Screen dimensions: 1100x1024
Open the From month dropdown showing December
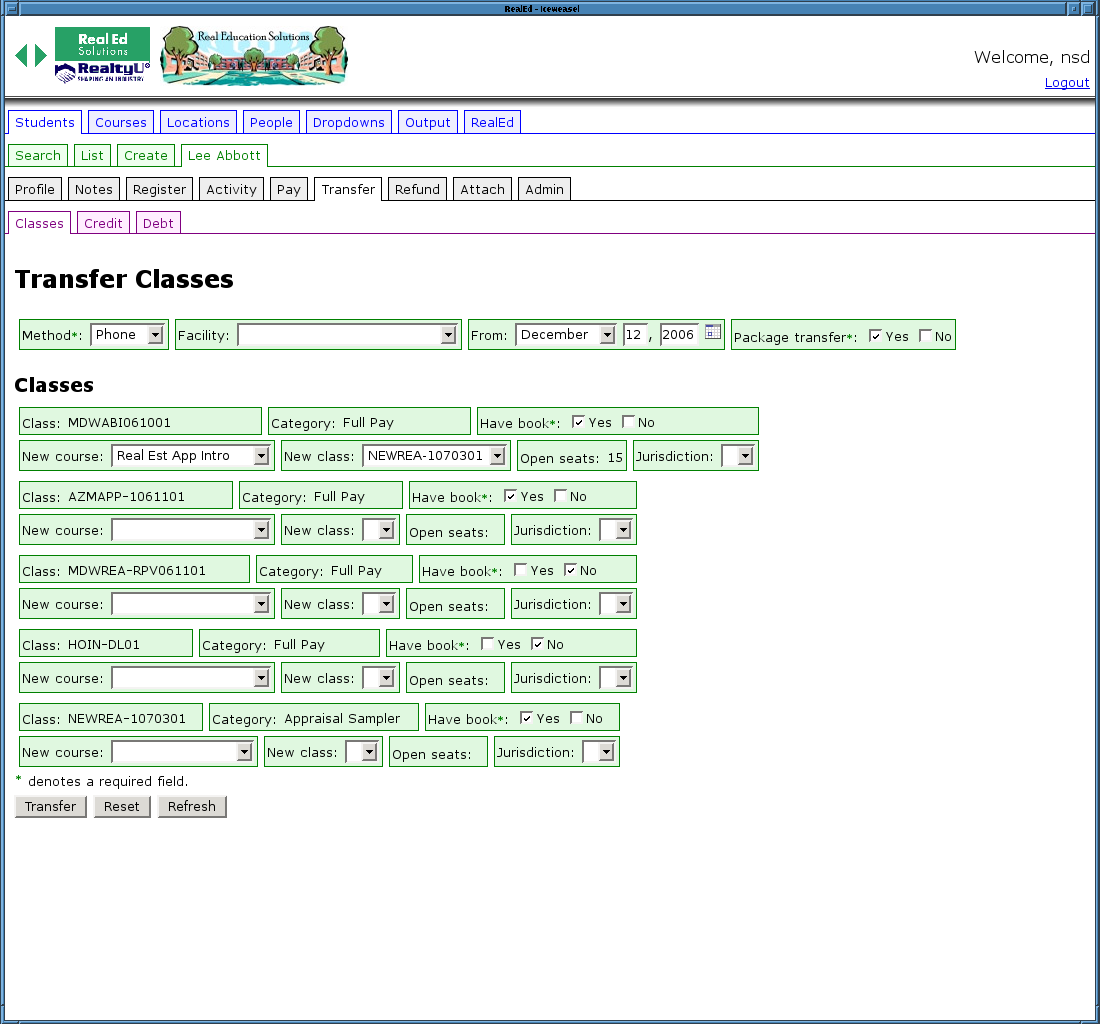point(566,335)
